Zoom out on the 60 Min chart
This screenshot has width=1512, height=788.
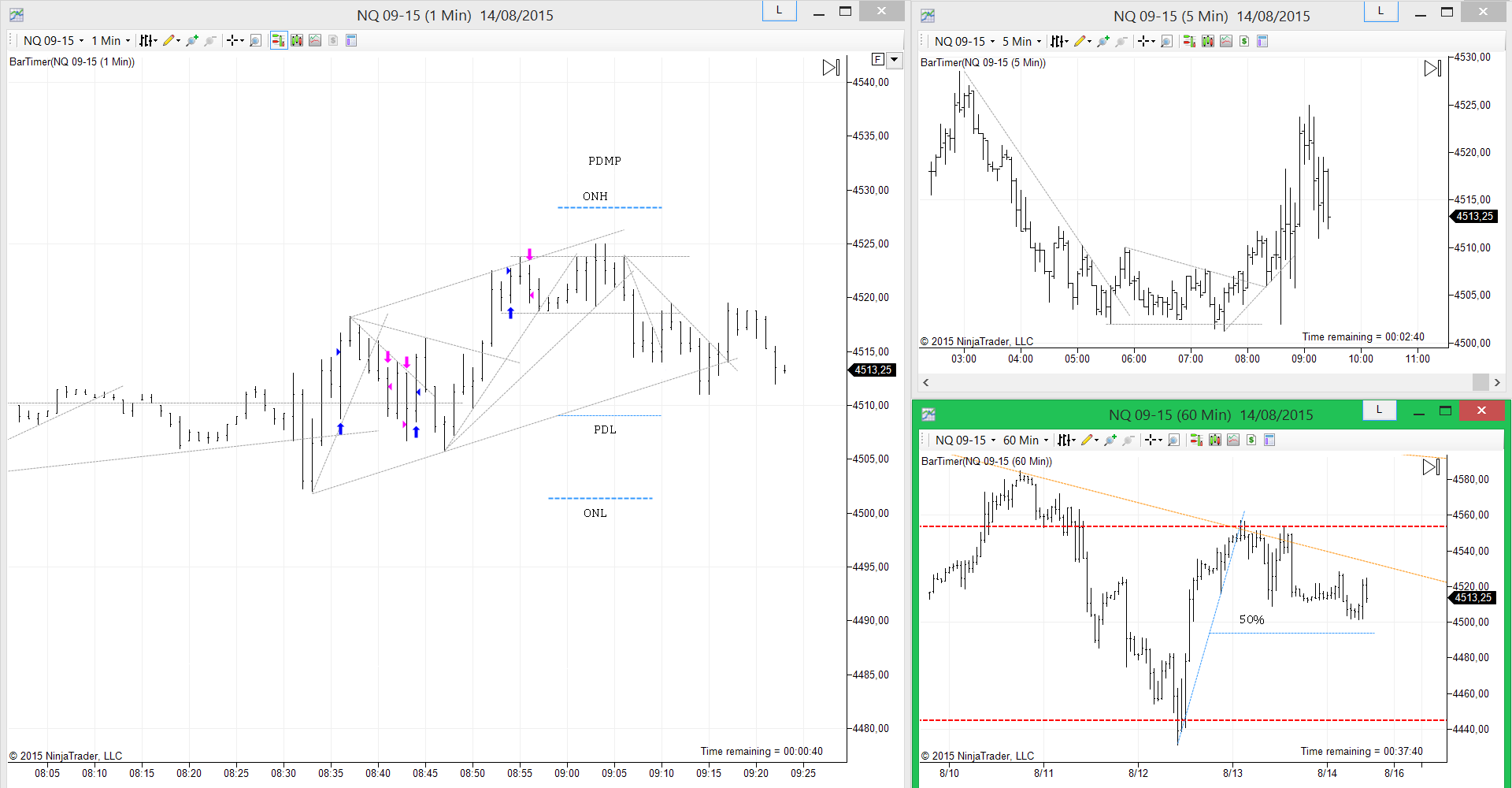point(1128,440)
